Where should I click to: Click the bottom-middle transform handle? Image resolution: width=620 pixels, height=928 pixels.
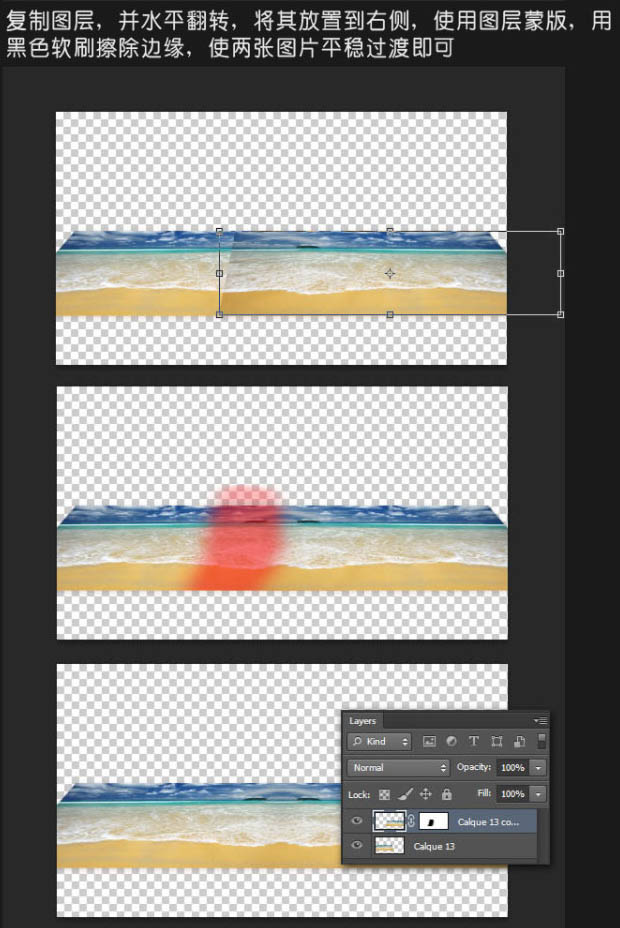[x=390, y=314]
